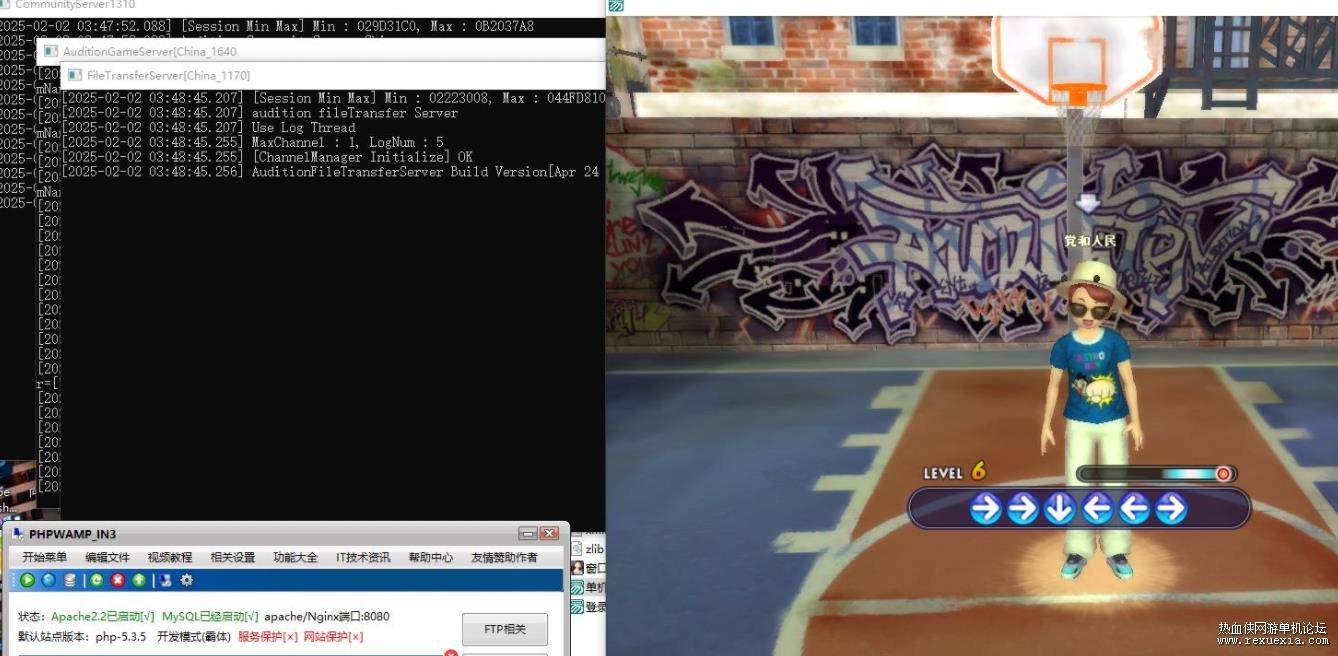Screen dimensions: 1338x656
Task: Click the green up-arrow icon
Action: [139, 580]
